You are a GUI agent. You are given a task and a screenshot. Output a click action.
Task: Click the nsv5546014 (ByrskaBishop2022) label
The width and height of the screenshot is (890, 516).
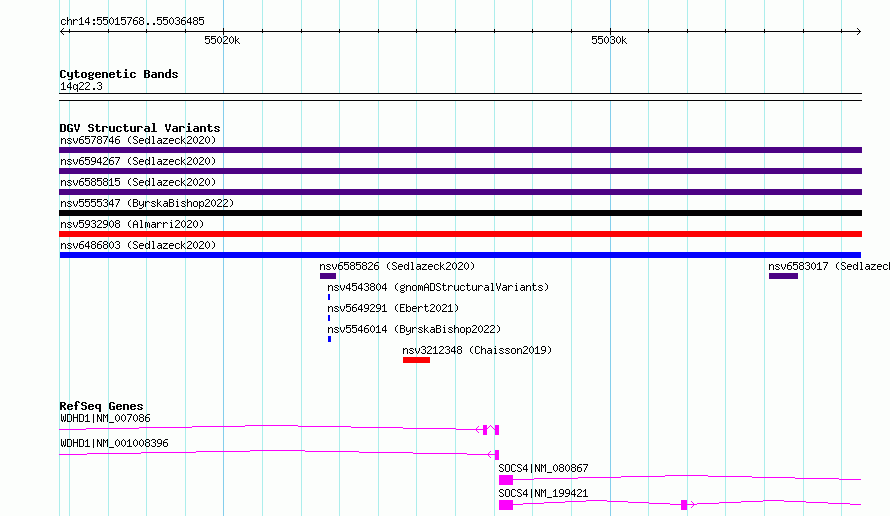pyautogui.click(x=414, y=329)
